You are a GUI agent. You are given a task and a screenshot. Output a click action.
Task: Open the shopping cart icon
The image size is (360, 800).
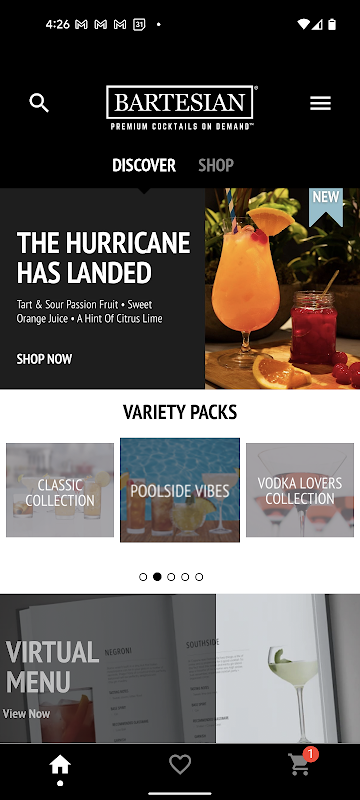point(302,762)
